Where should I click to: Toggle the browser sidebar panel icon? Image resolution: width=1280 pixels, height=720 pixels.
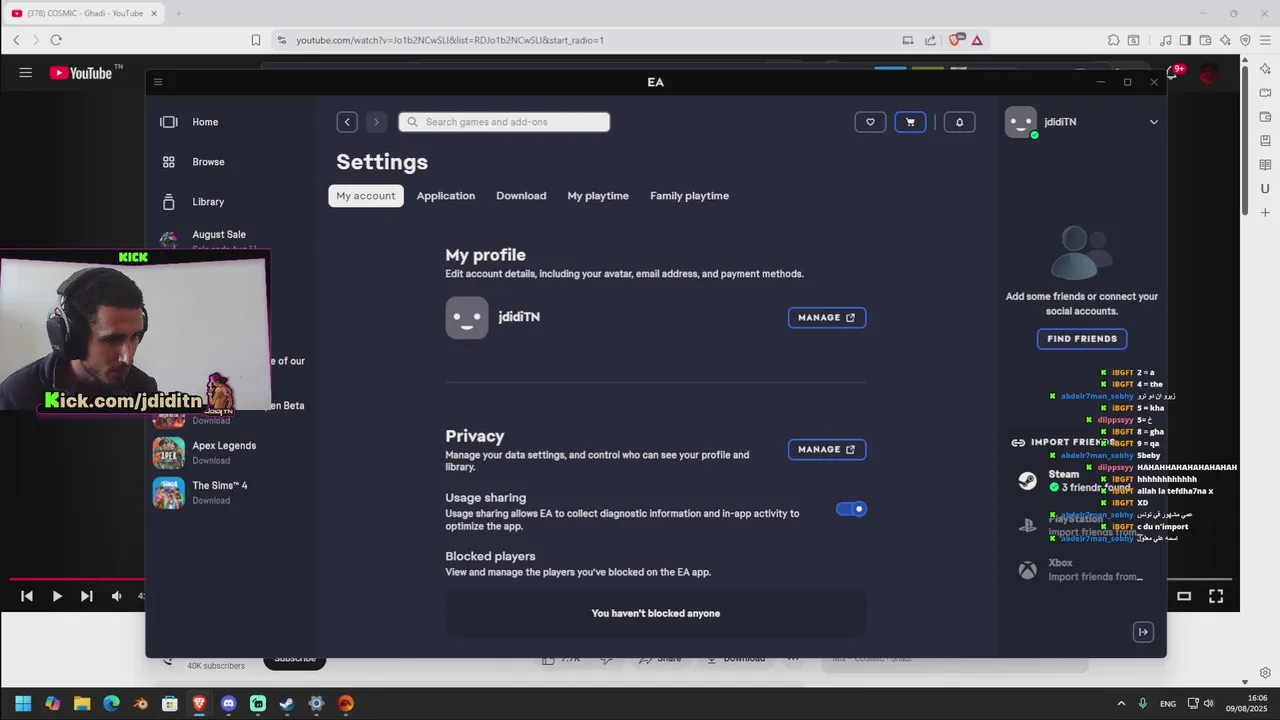1185,40
